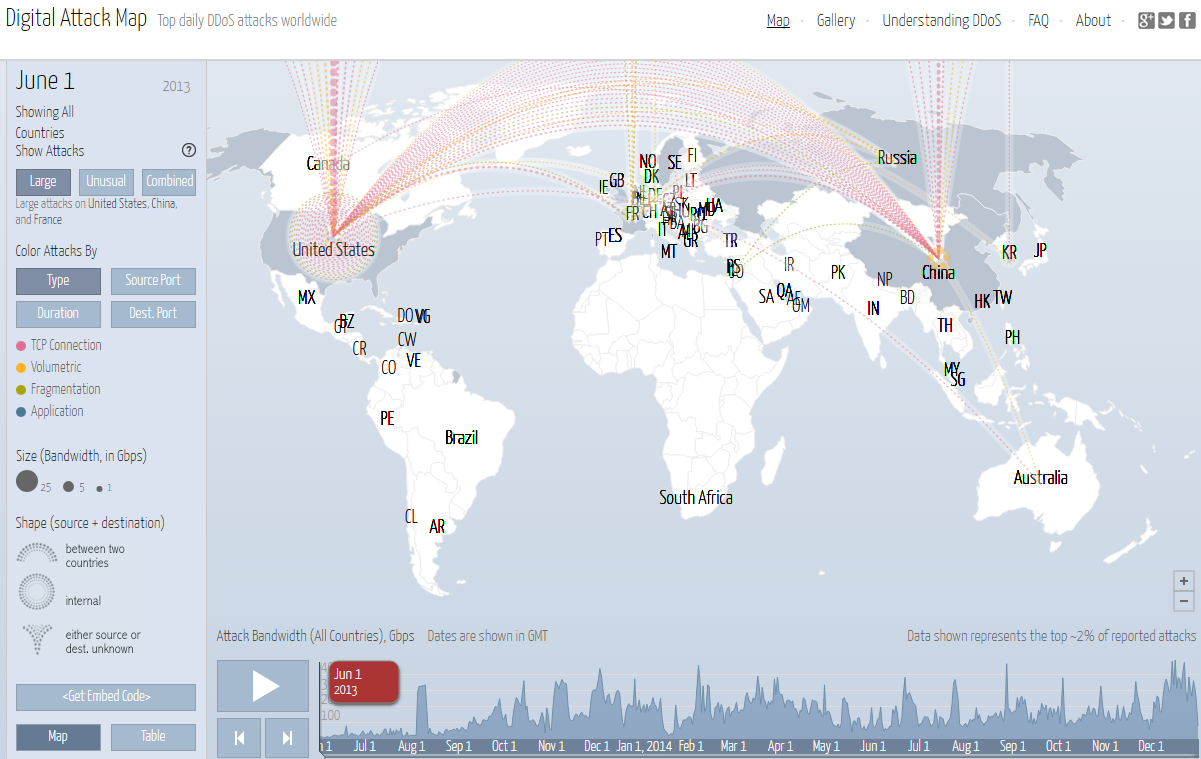This screenshot has width=1201, height=759.
Task: Click between two countries shape icon
Action: pos(37,552)
